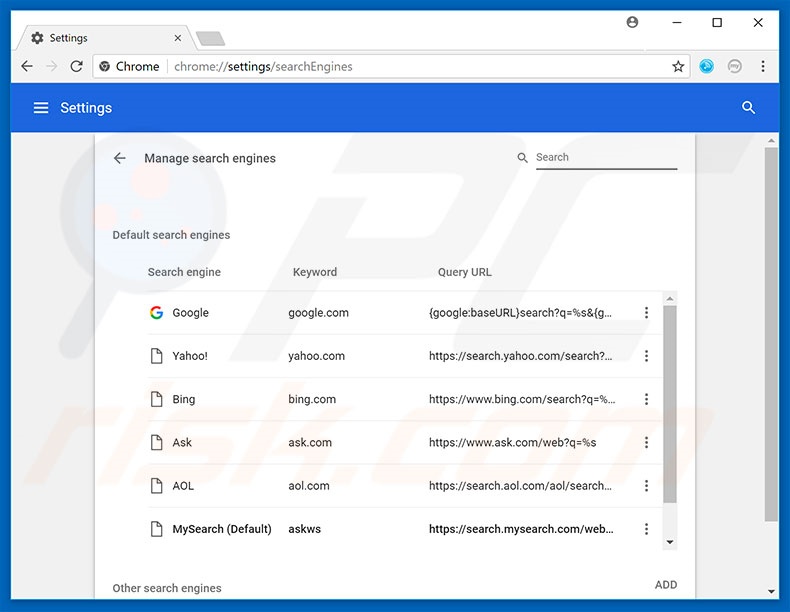Open more actions for Bing search engine

coord(646,399)
